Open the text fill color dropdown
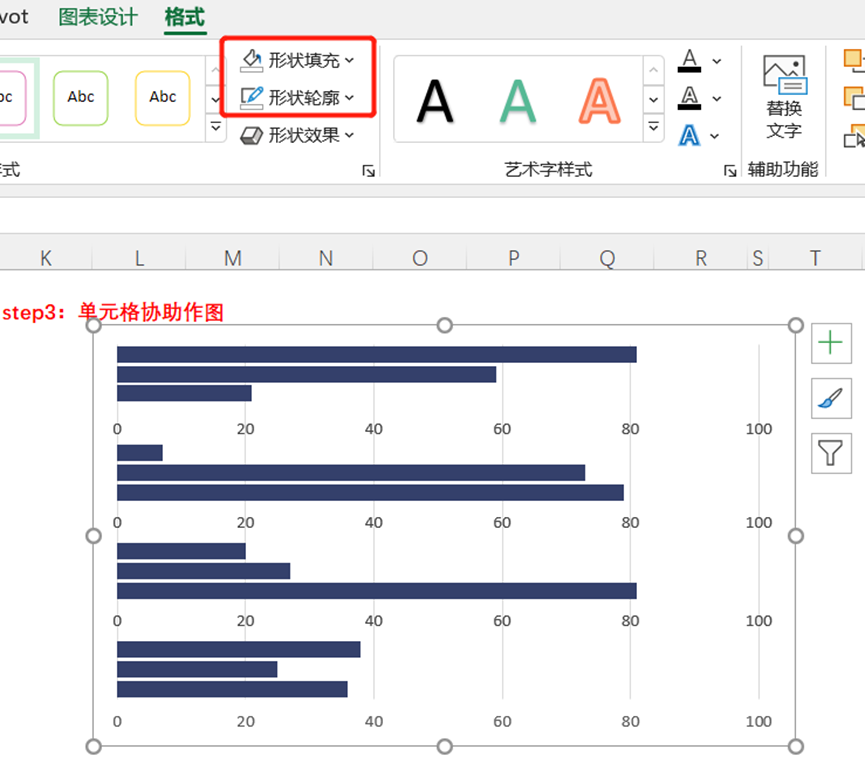Image resolution: width=865 pixels, height=784 pixels. pyautogui.click(x=717, y=61)
